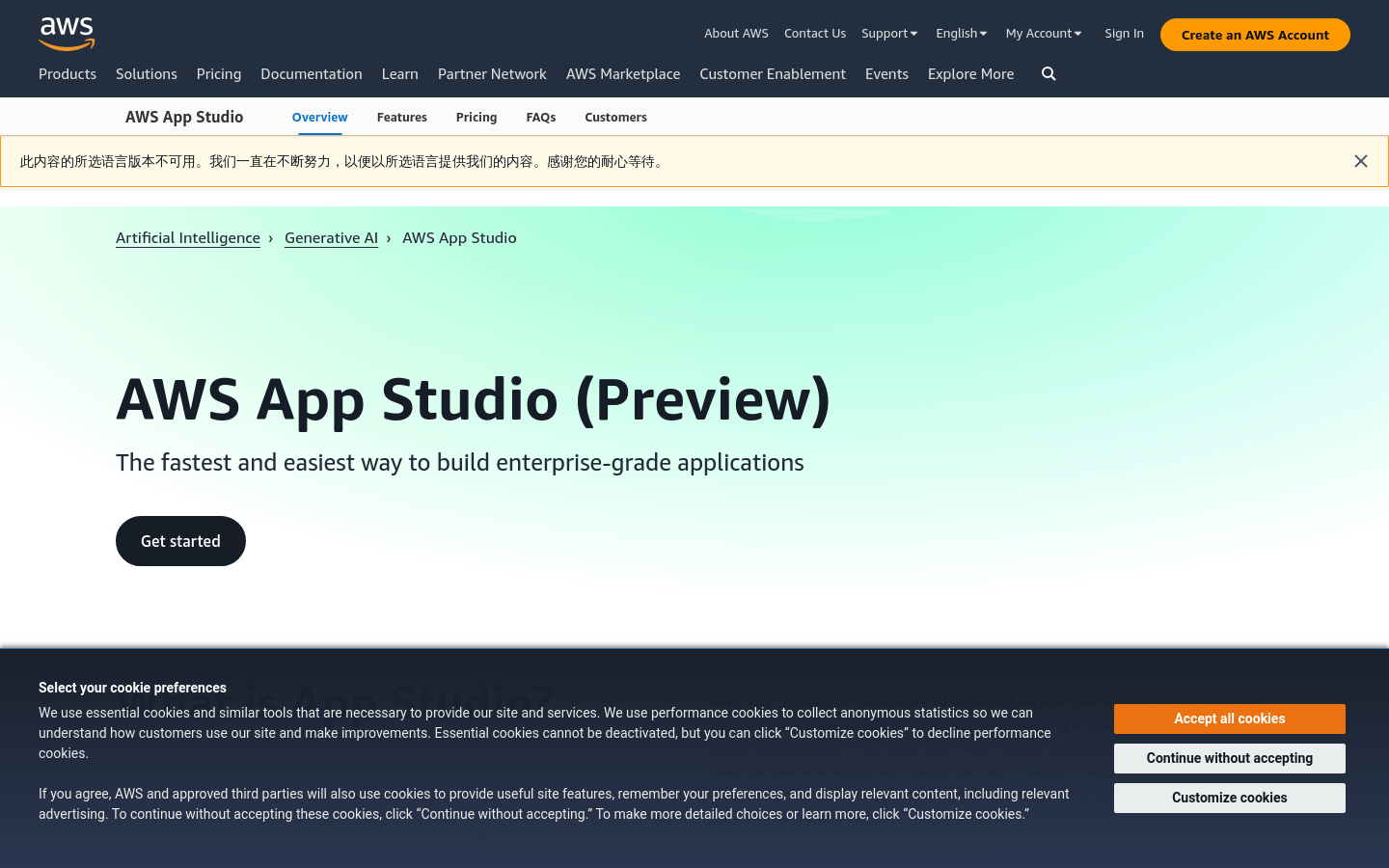
Task: Open AWS Marketplace menu item
Action: coord(623,74)
